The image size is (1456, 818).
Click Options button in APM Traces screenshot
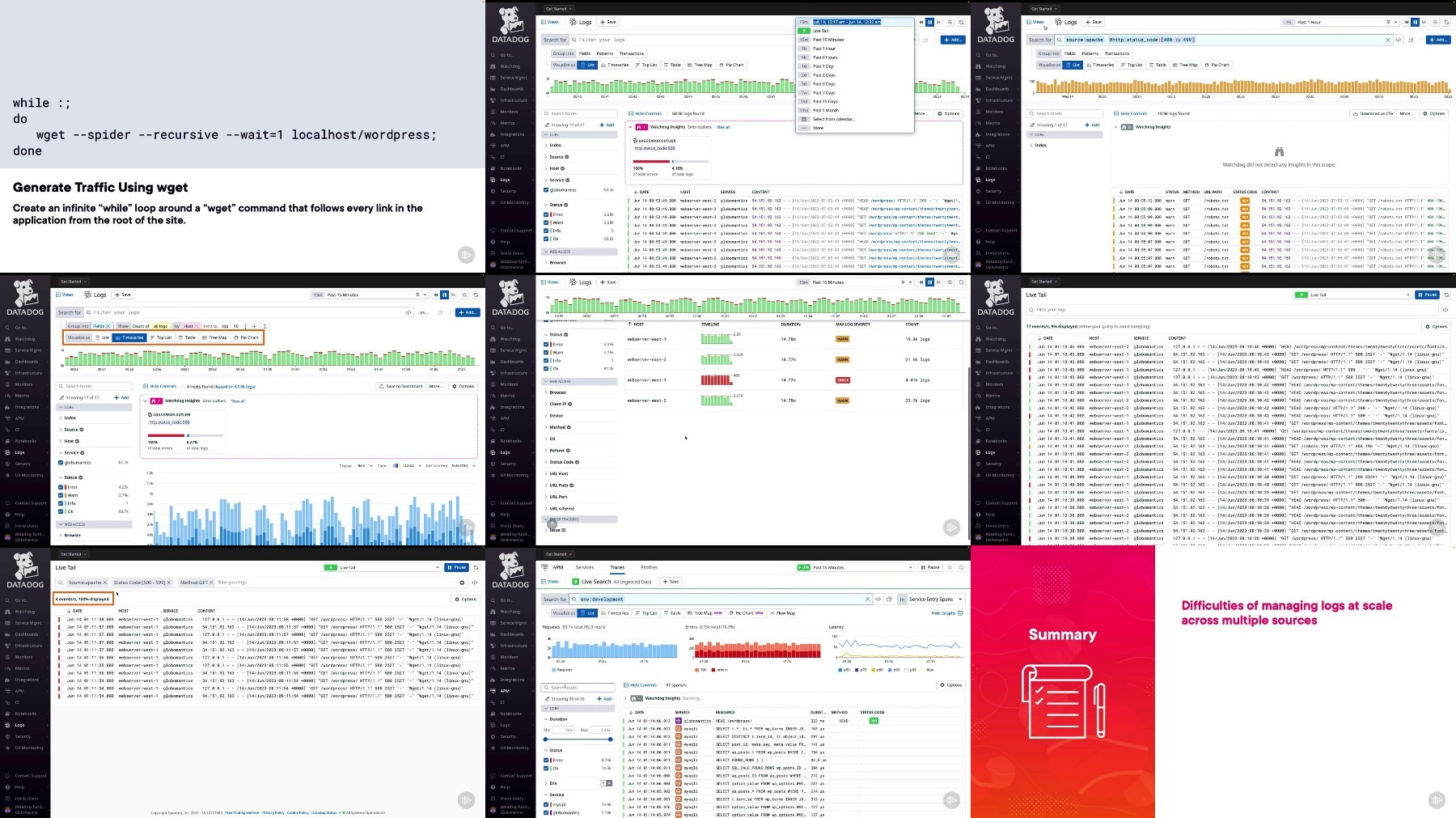click(x=951, y=685)
